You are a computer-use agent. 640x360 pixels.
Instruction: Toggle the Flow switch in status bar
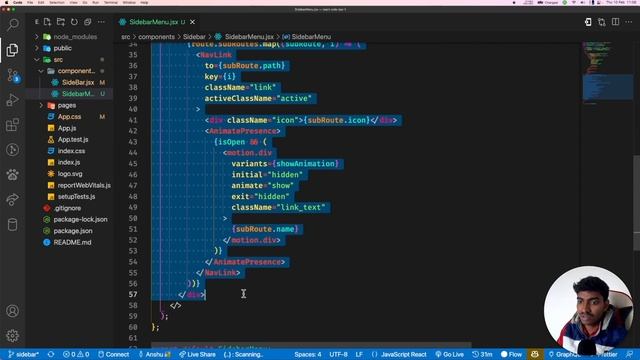point(511,354)
